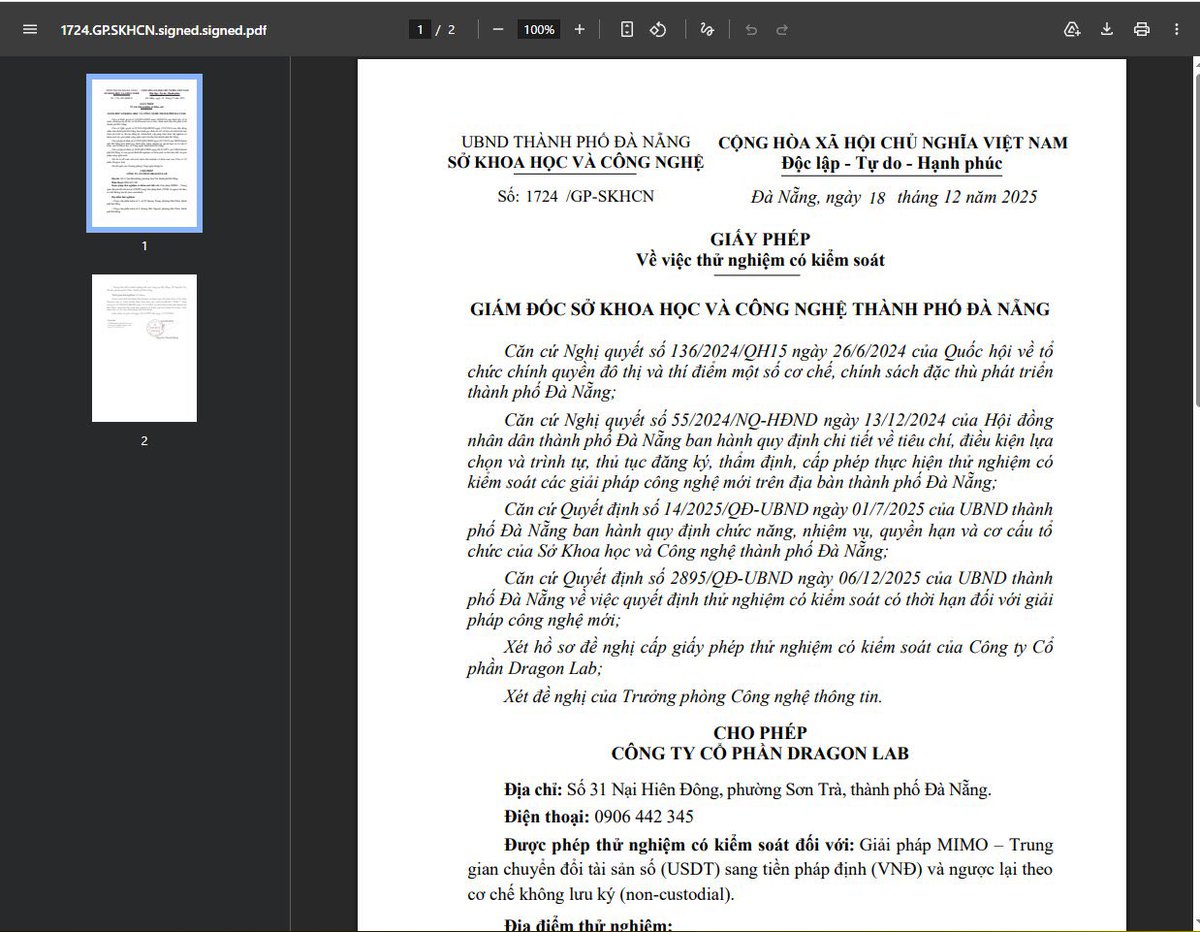
Task: Click the fit to page icon
Action: [627, 29]
